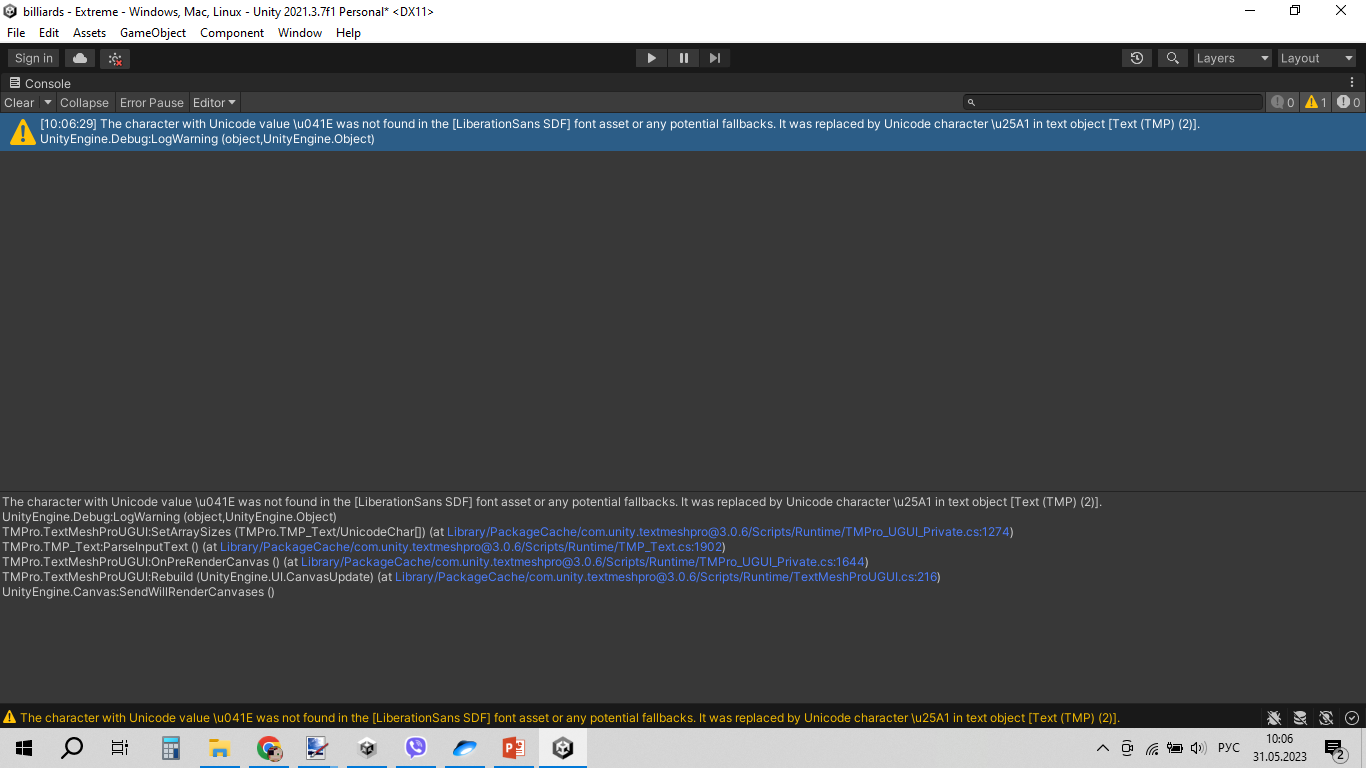Image resolution: width=1366 pixels, height=768 pixels.
Task: Clear the Console log
Action: click(19, 102)
